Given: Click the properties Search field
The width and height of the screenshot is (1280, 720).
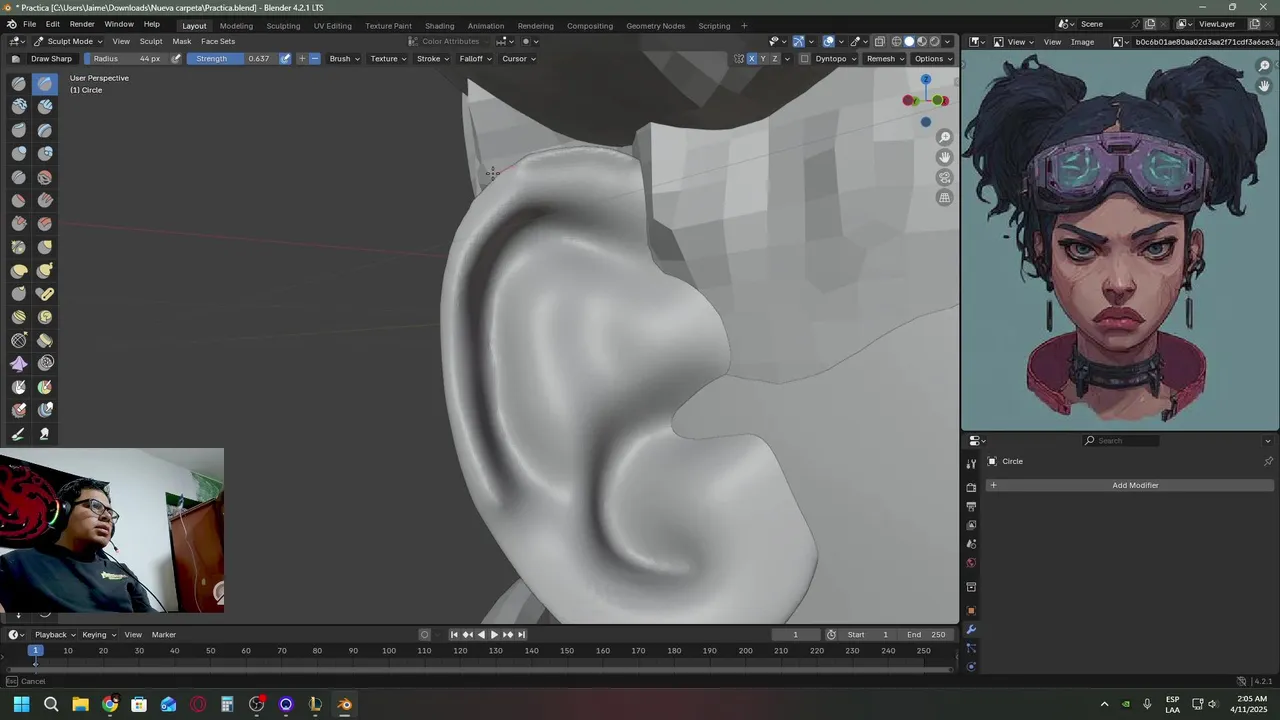Looking at the screenshot, I should (x=1122, y=440).
